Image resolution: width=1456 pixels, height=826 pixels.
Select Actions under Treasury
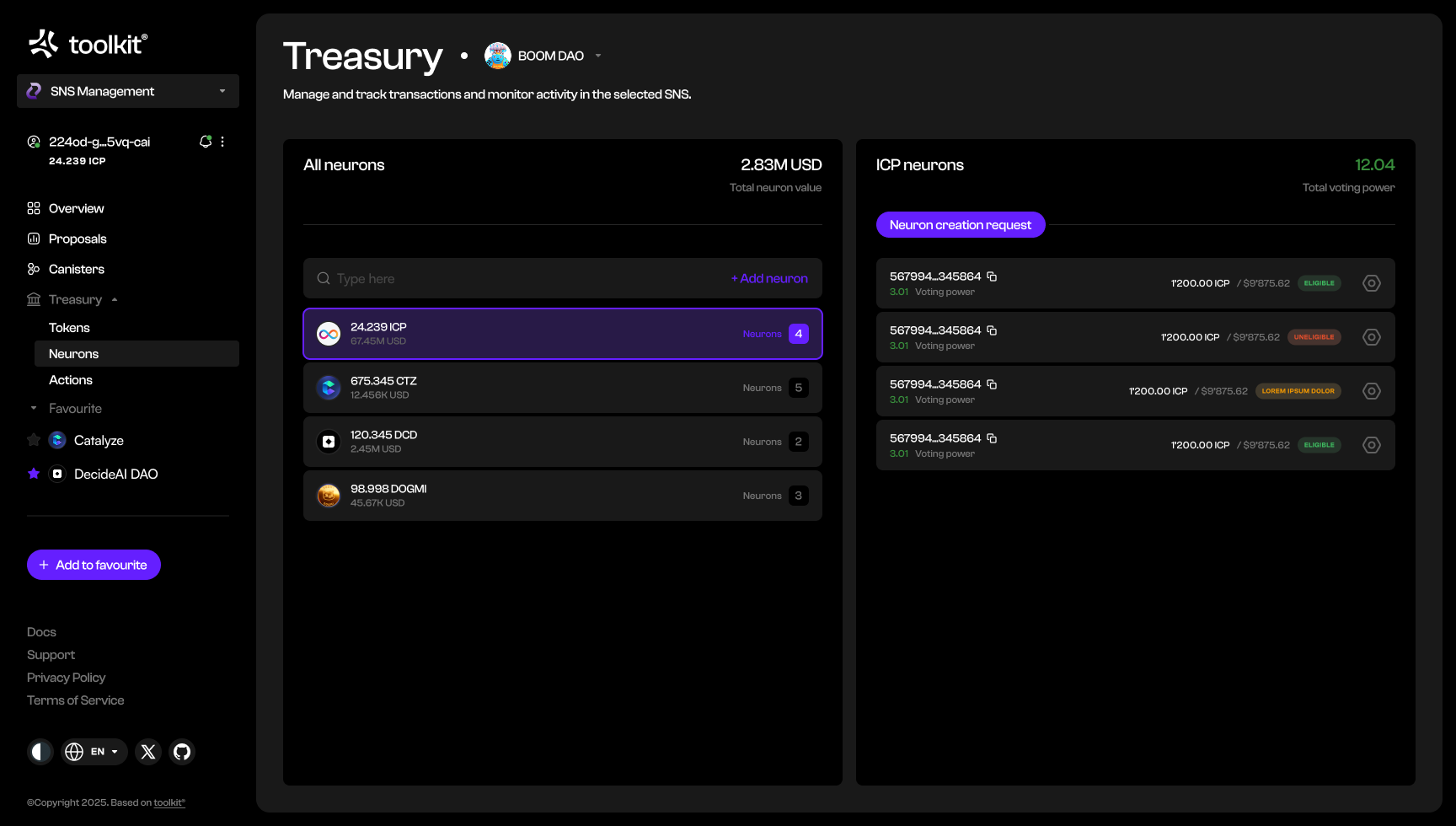(x=71, y=380)
